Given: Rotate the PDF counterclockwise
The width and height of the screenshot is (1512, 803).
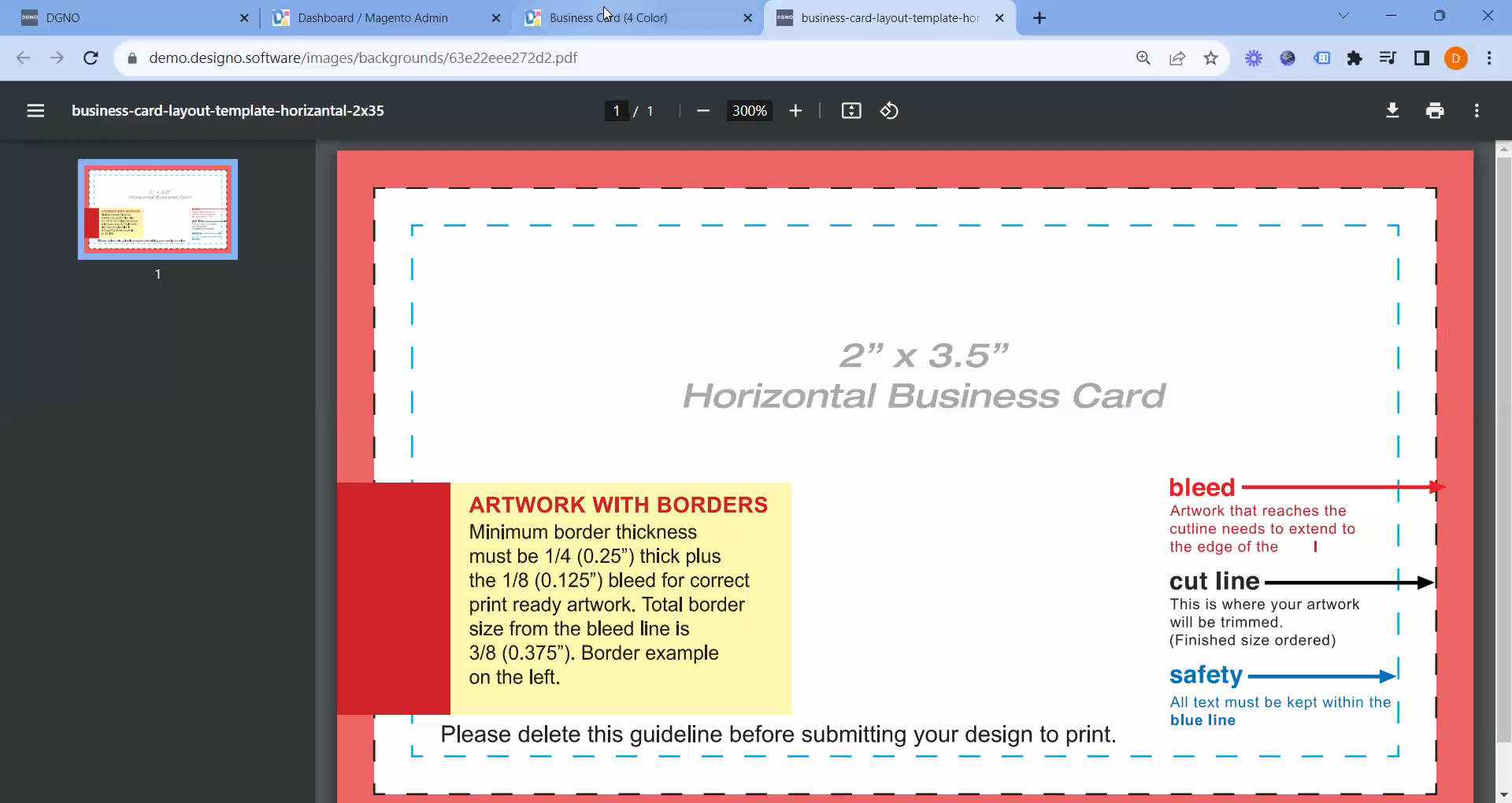Looking at the screenshot, I should (889, 111).
